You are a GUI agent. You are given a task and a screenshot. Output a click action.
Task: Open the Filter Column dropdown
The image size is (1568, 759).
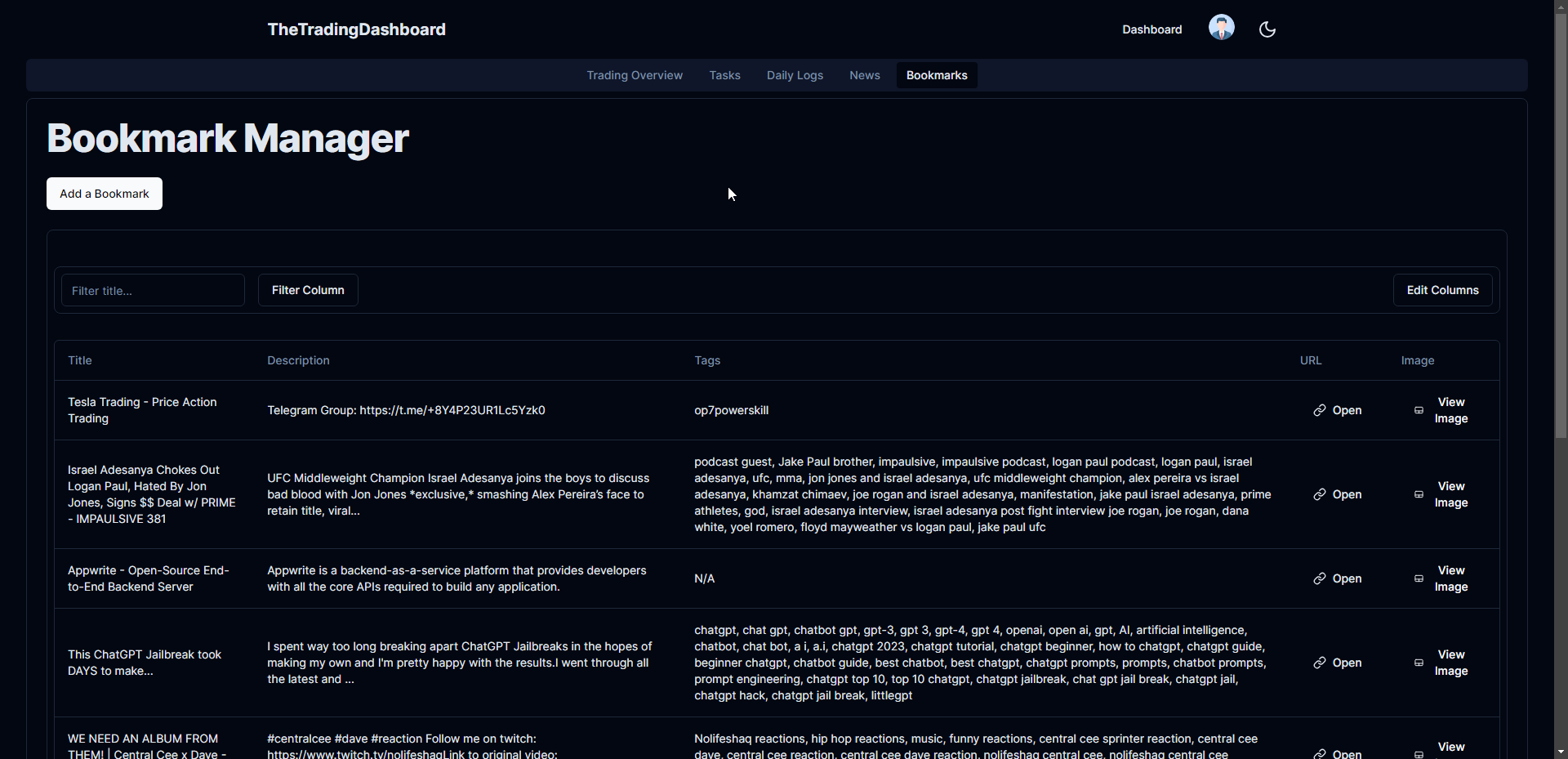pyautogui.click(x=308, y=290)
